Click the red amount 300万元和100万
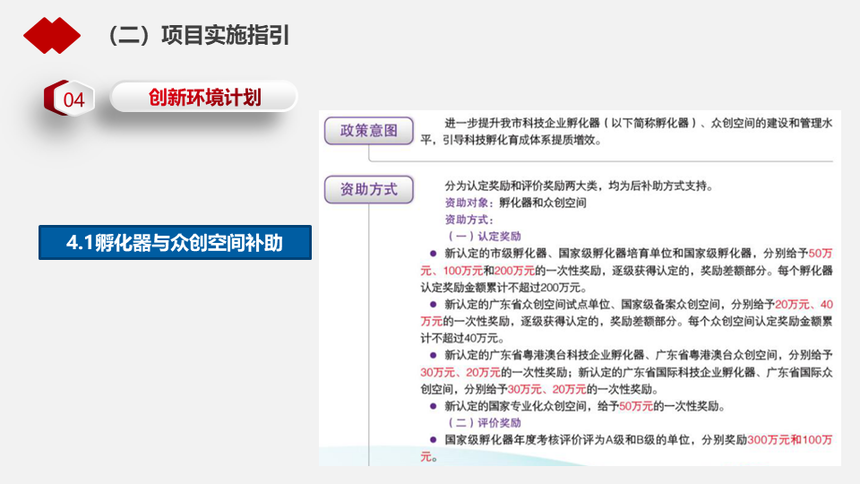The height and width of the screenshot is (484, 860). (x=790, y=440)
